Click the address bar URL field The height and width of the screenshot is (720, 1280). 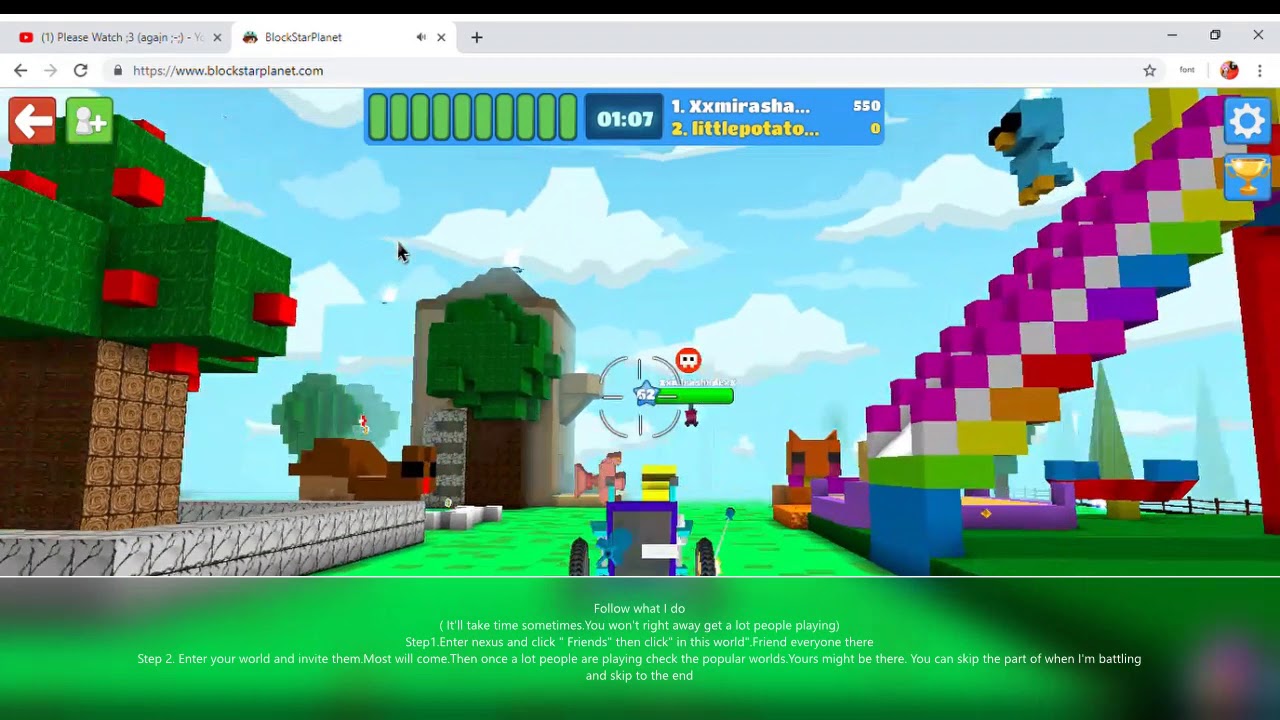point(630,70)
